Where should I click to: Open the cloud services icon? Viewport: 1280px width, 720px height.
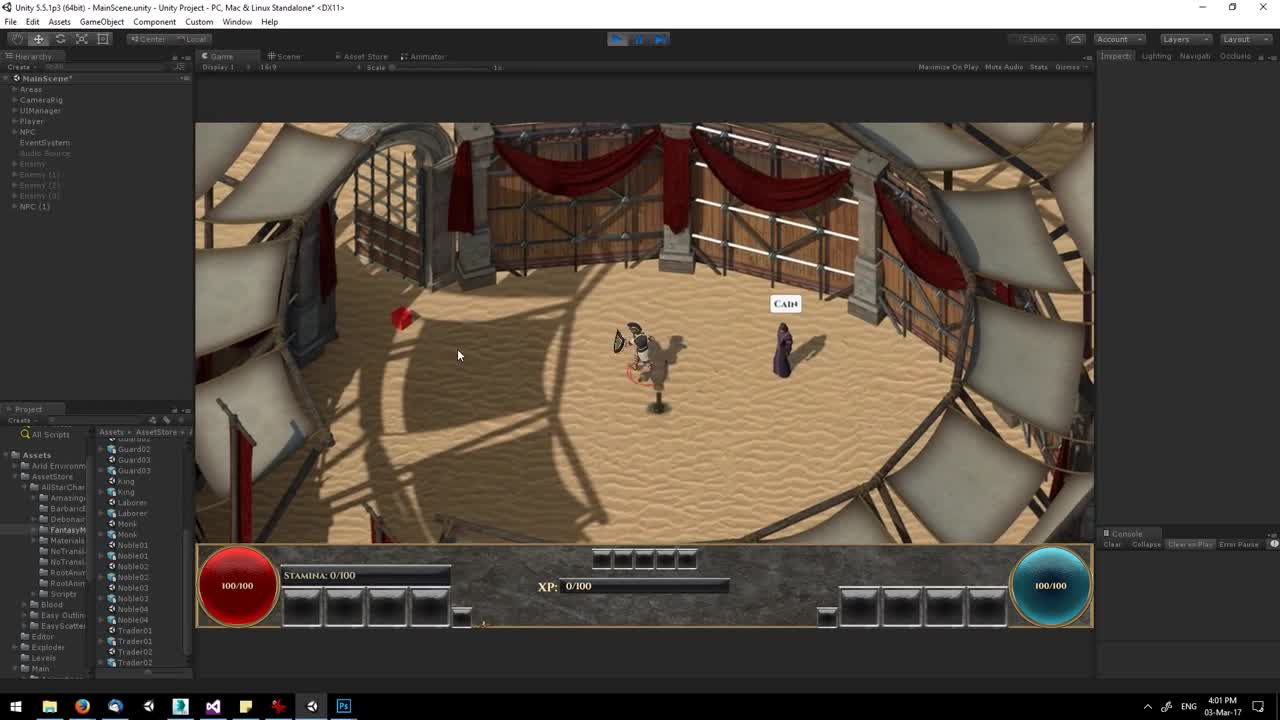click(1076, 39)
